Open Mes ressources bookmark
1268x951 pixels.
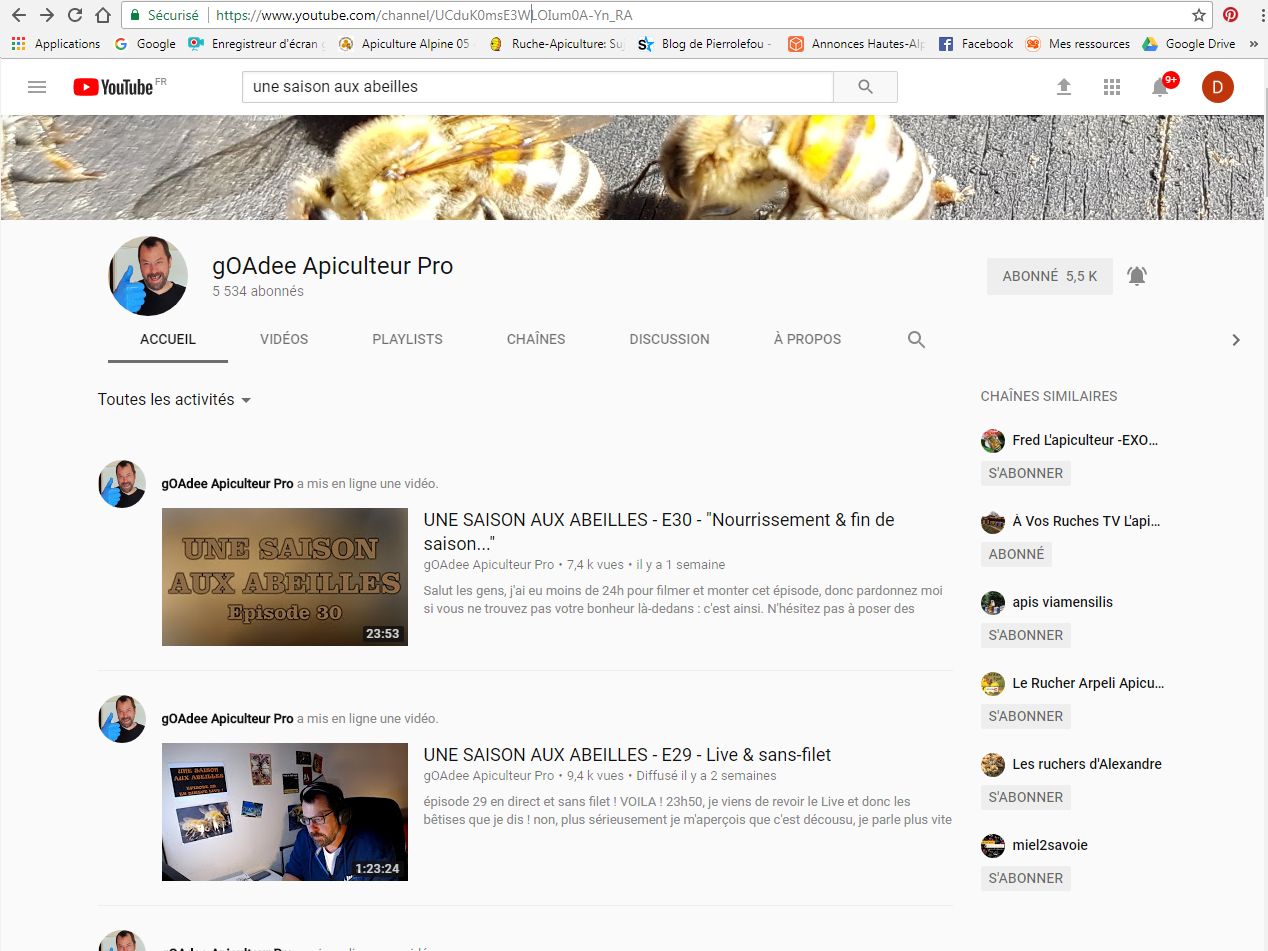[x=1078, y=44]
